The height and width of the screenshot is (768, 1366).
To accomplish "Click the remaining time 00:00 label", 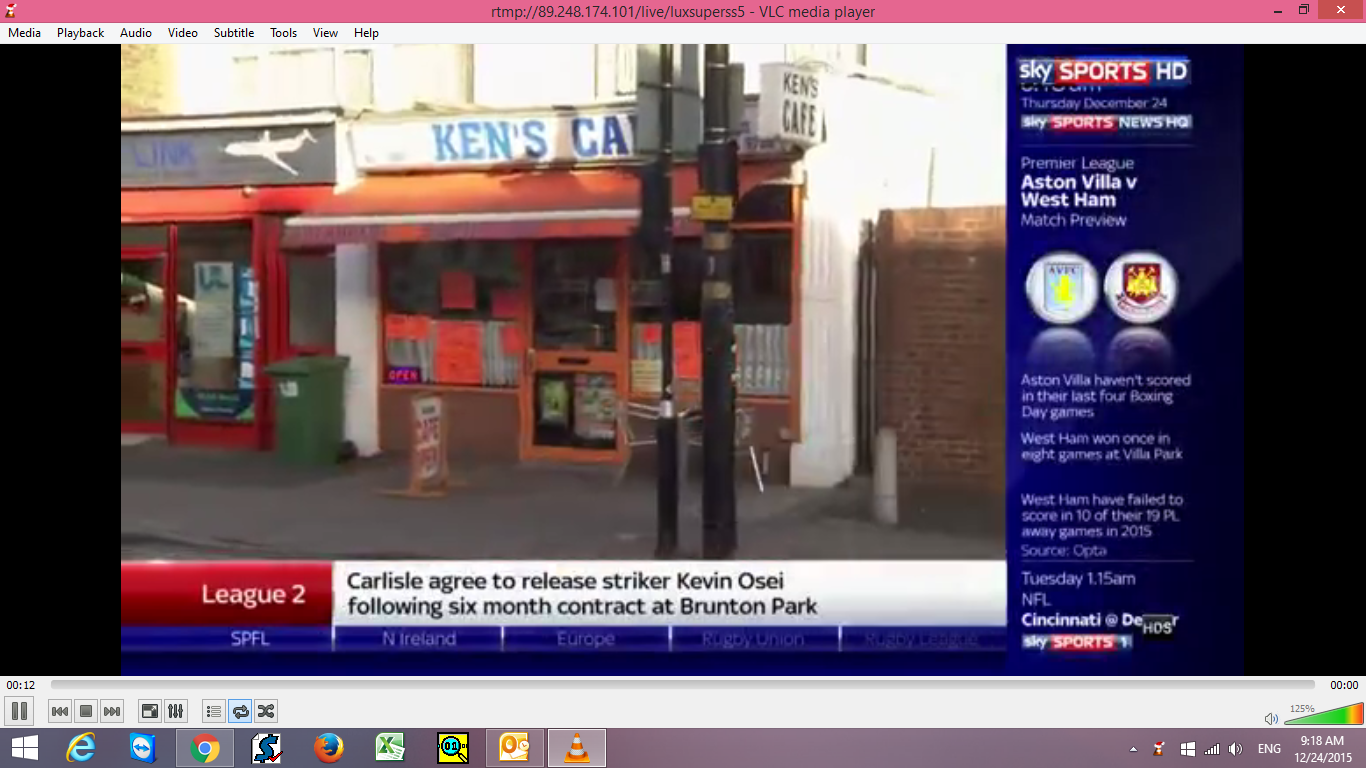I will 1344,685.
